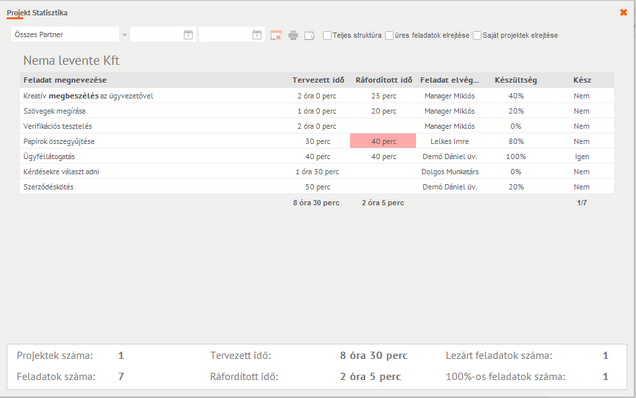Click the 80% Készültség cell
The image size is (636, 398).
(x=516, y=141)
